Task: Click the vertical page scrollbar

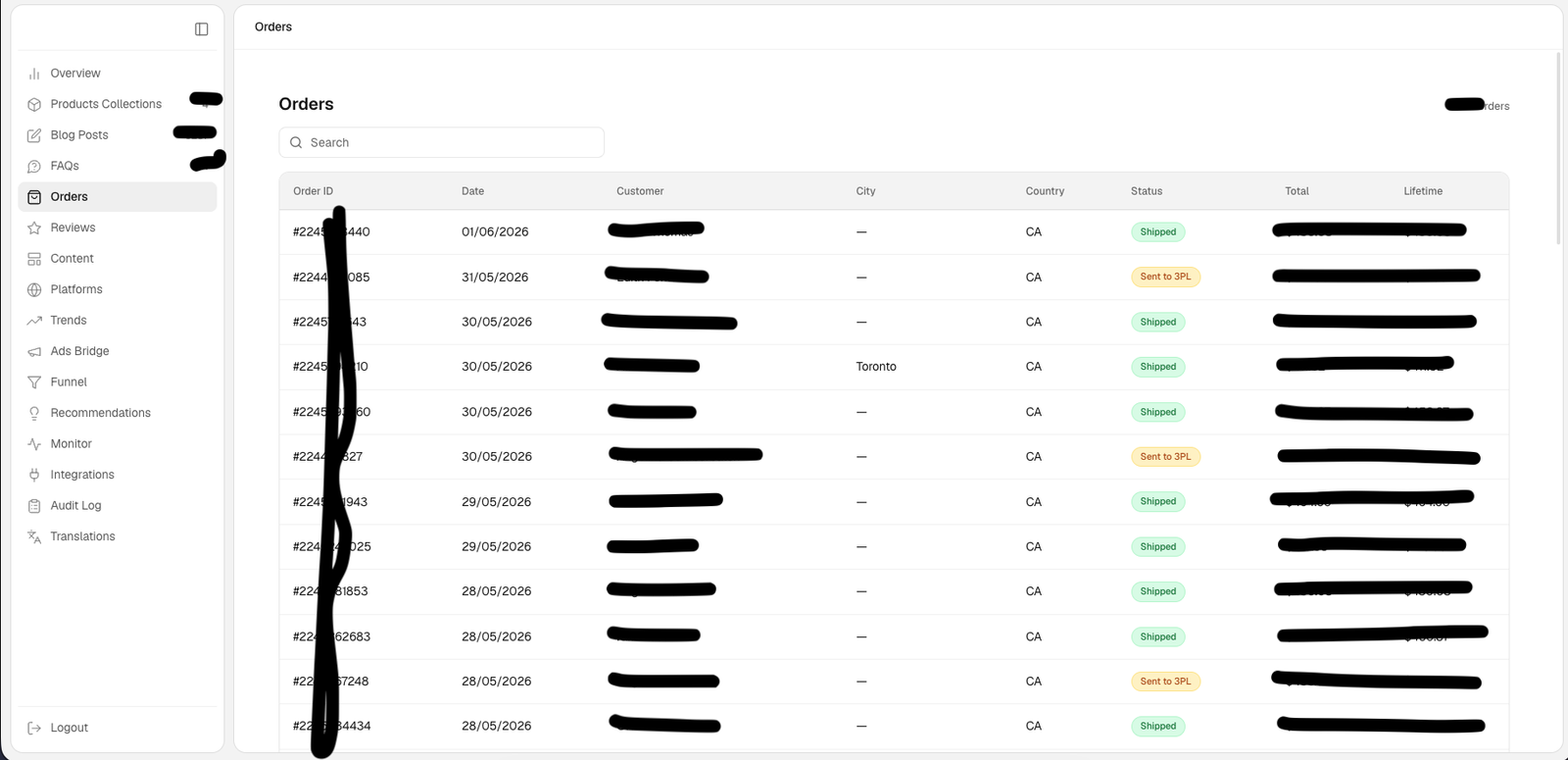Action: coord(1558,147)
